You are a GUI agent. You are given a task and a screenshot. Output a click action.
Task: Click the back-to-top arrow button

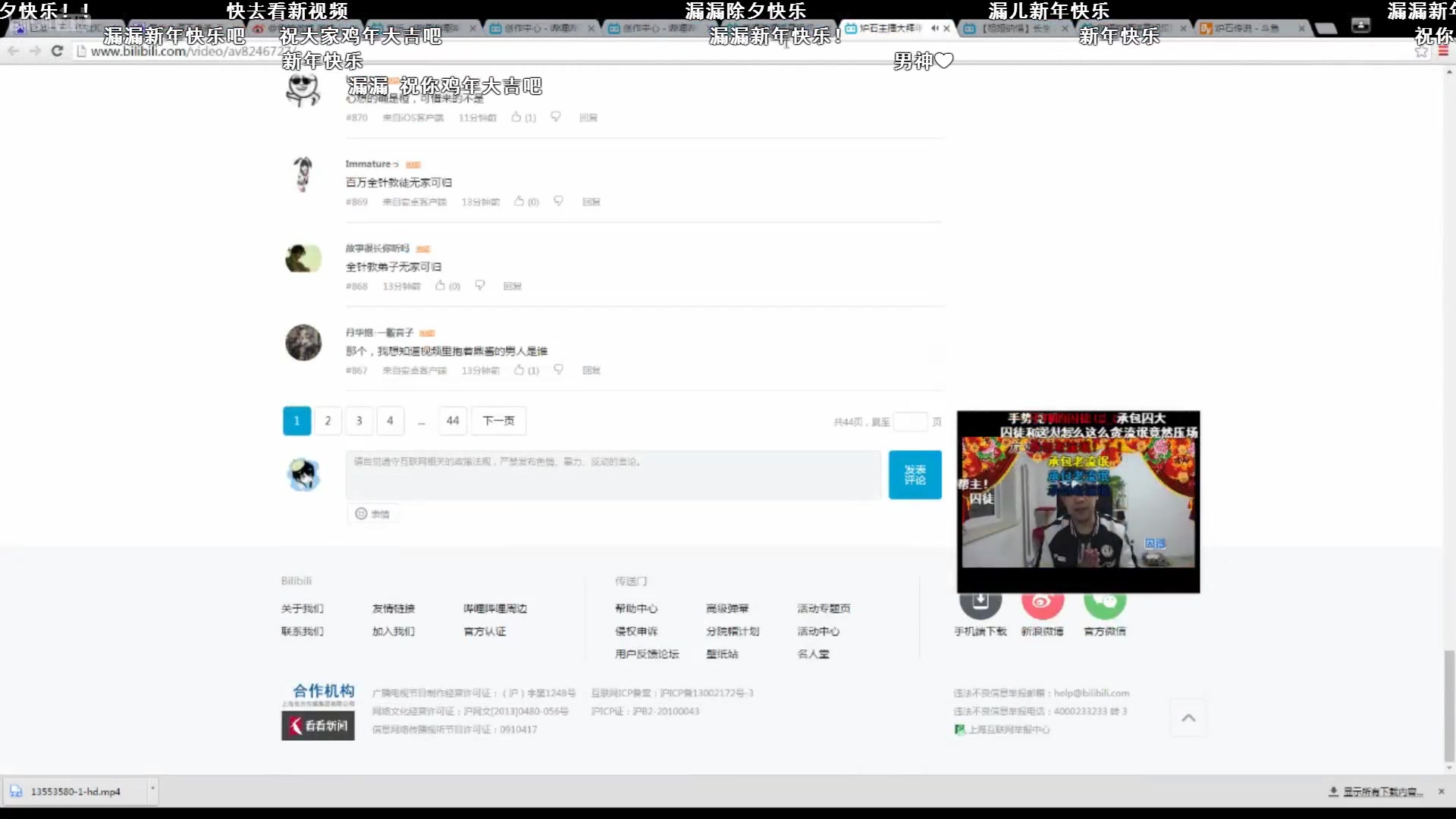click(1188, 717)
